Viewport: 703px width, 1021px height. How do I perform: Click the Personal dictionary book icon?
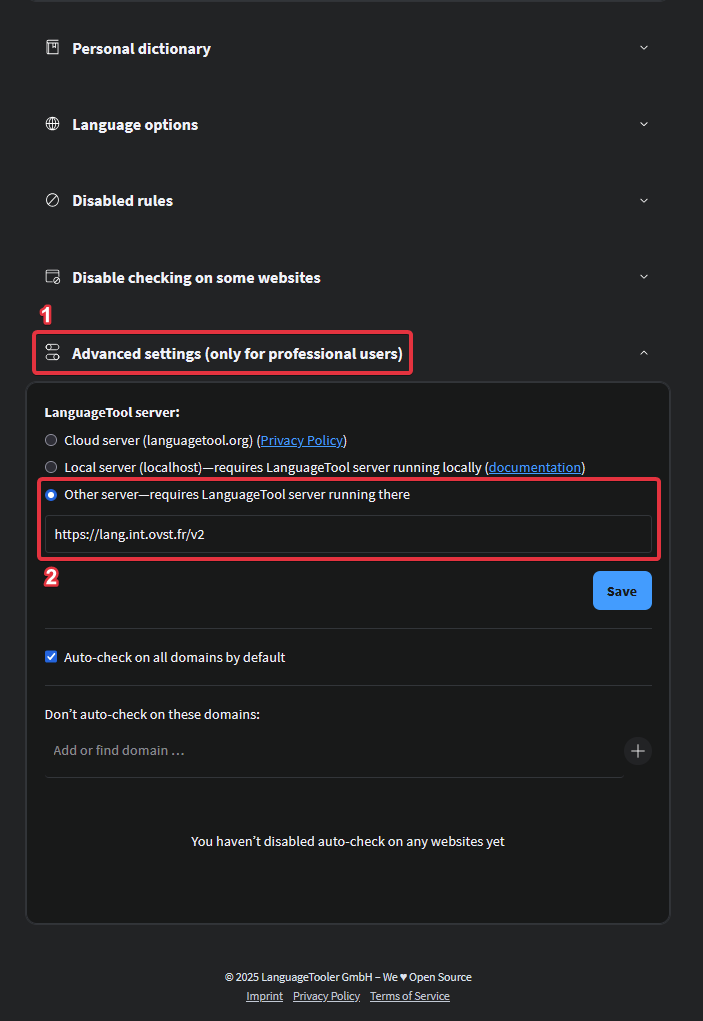(53, 48)
